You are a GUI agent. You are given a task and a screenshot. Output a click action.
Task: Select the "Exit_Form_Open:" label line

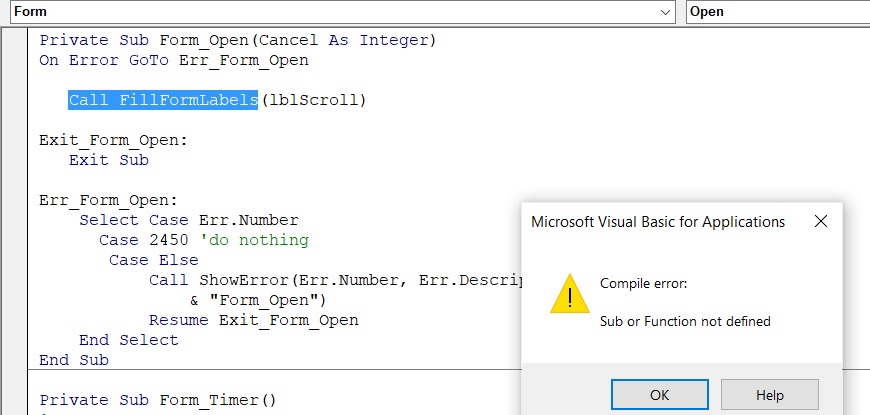[x=113, y=140]
